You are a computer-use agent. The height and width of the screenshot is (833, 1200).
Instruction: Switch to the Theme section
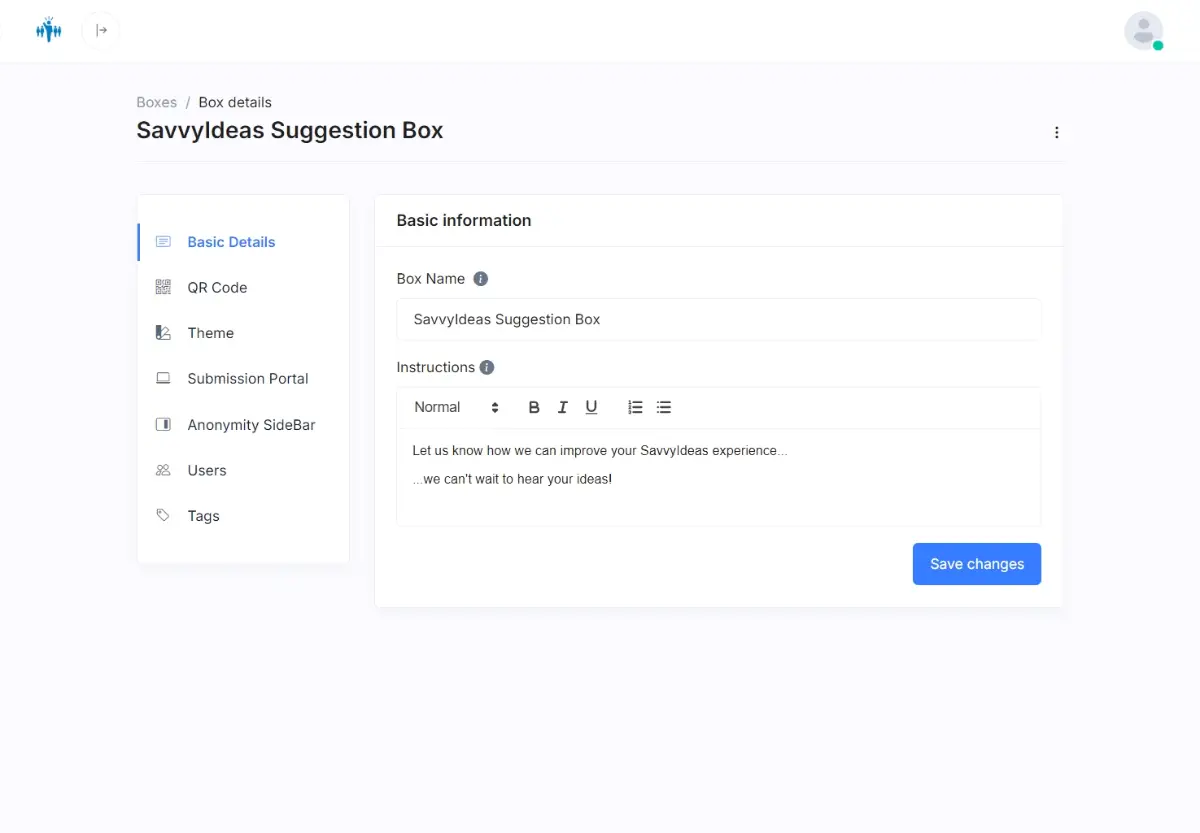click(x=210, y=333)
